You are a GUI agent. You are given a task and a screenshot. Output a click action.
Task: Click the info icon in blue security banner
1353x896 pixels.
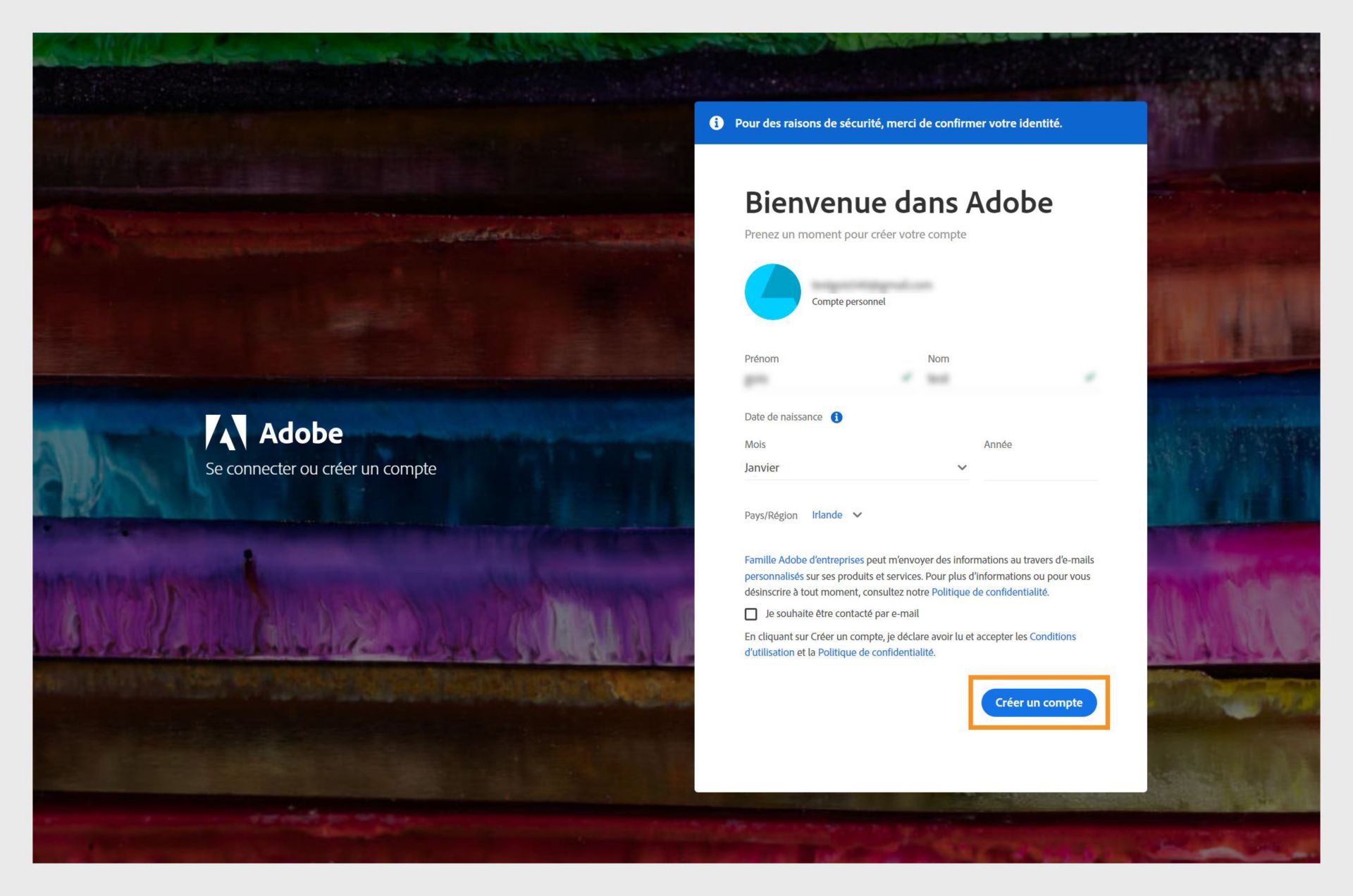(x=716, y=123)
